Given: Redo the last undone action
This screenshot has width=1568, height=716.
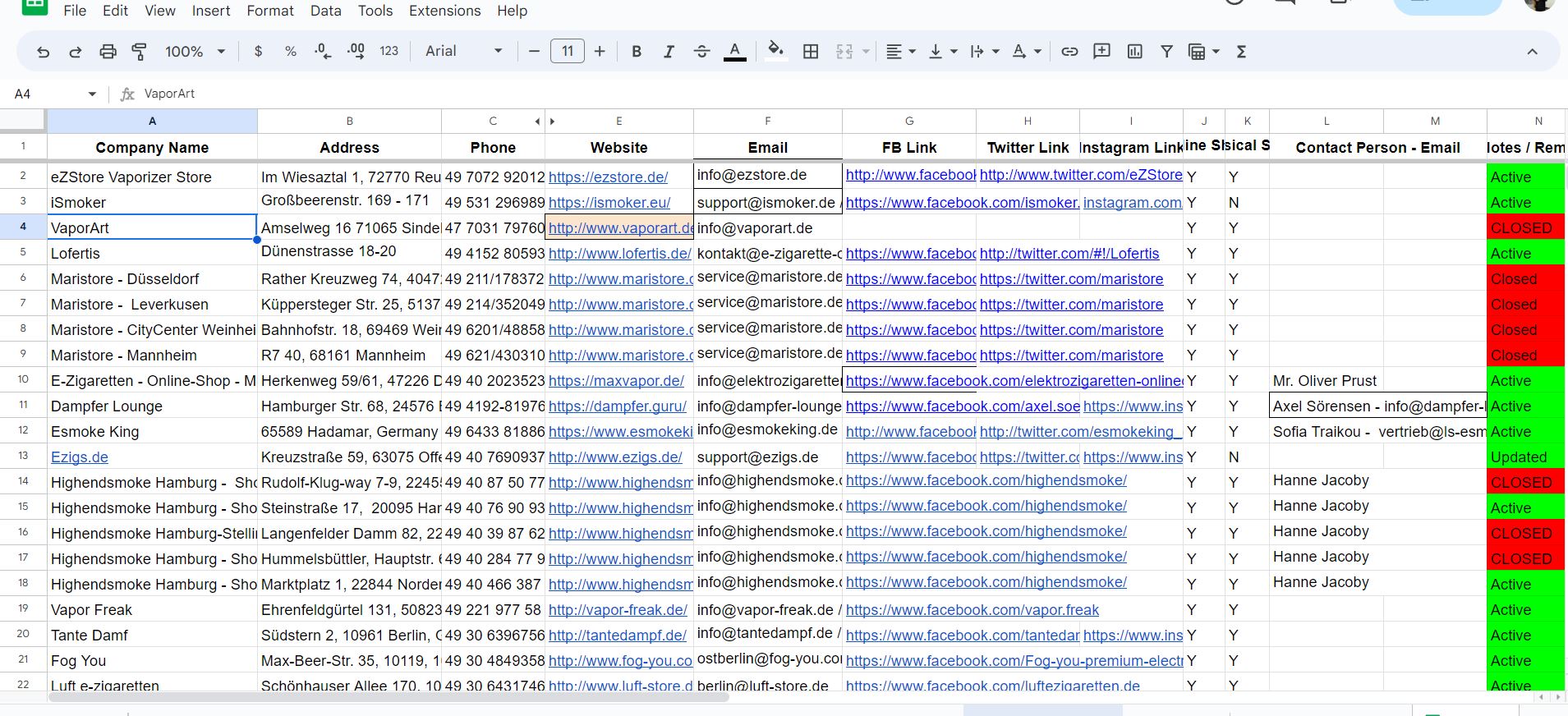Looking at the screenshot, I should coord(75,52).
